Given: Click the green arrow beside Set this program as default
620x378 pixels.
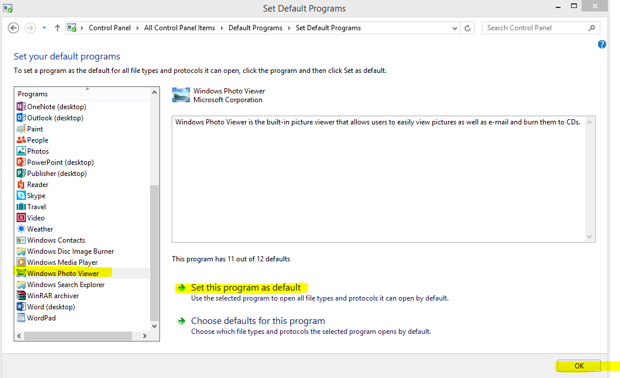Looking at the screenshot, I should (181, 287).
